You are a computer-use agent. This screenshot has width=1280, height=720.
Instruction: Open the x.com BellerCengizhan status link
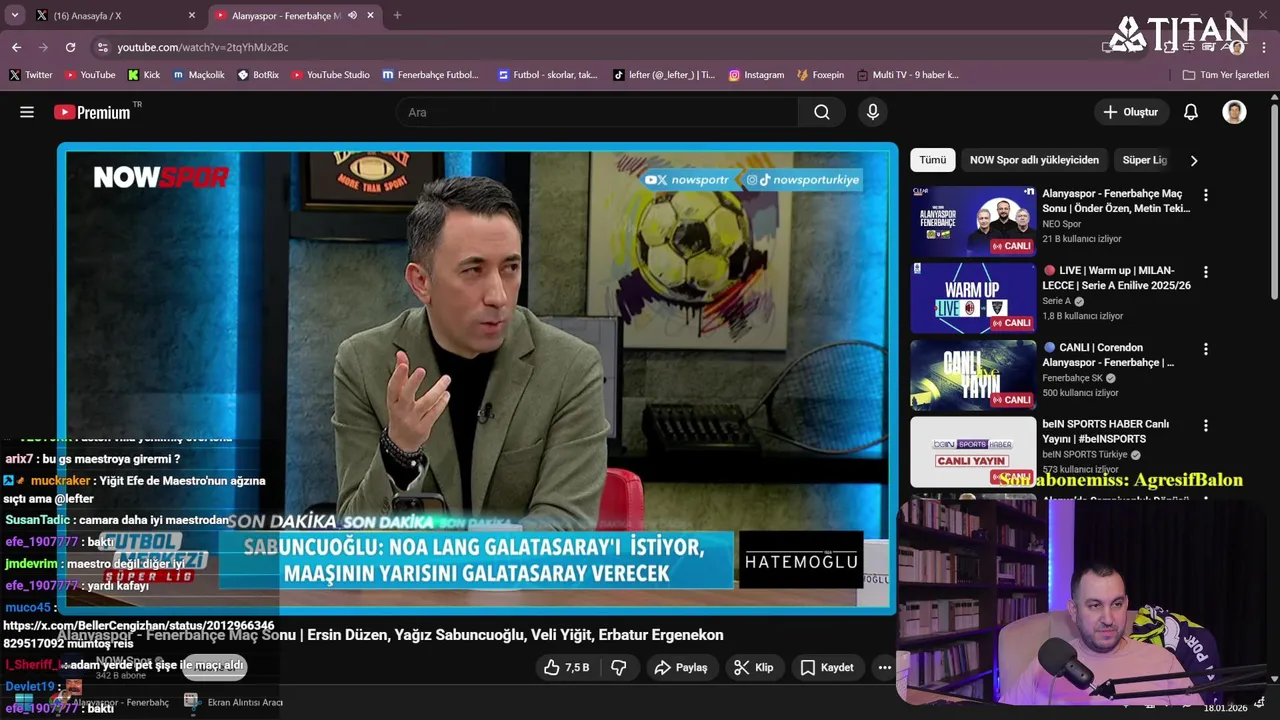pyautogui.click(x=138, y=635)
